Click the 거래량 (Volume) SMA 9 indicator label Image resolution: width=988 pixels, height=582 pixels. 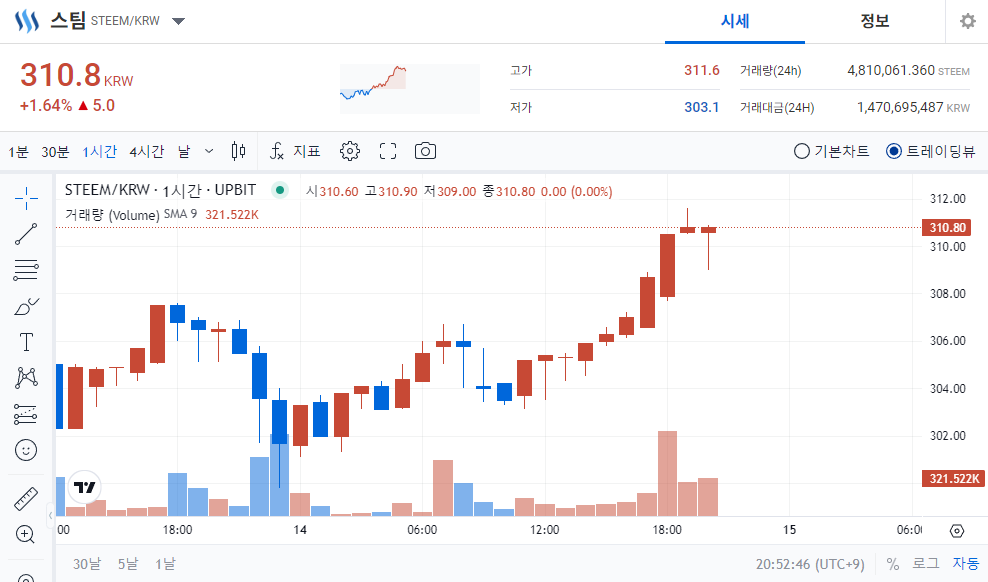pos(131,215)
